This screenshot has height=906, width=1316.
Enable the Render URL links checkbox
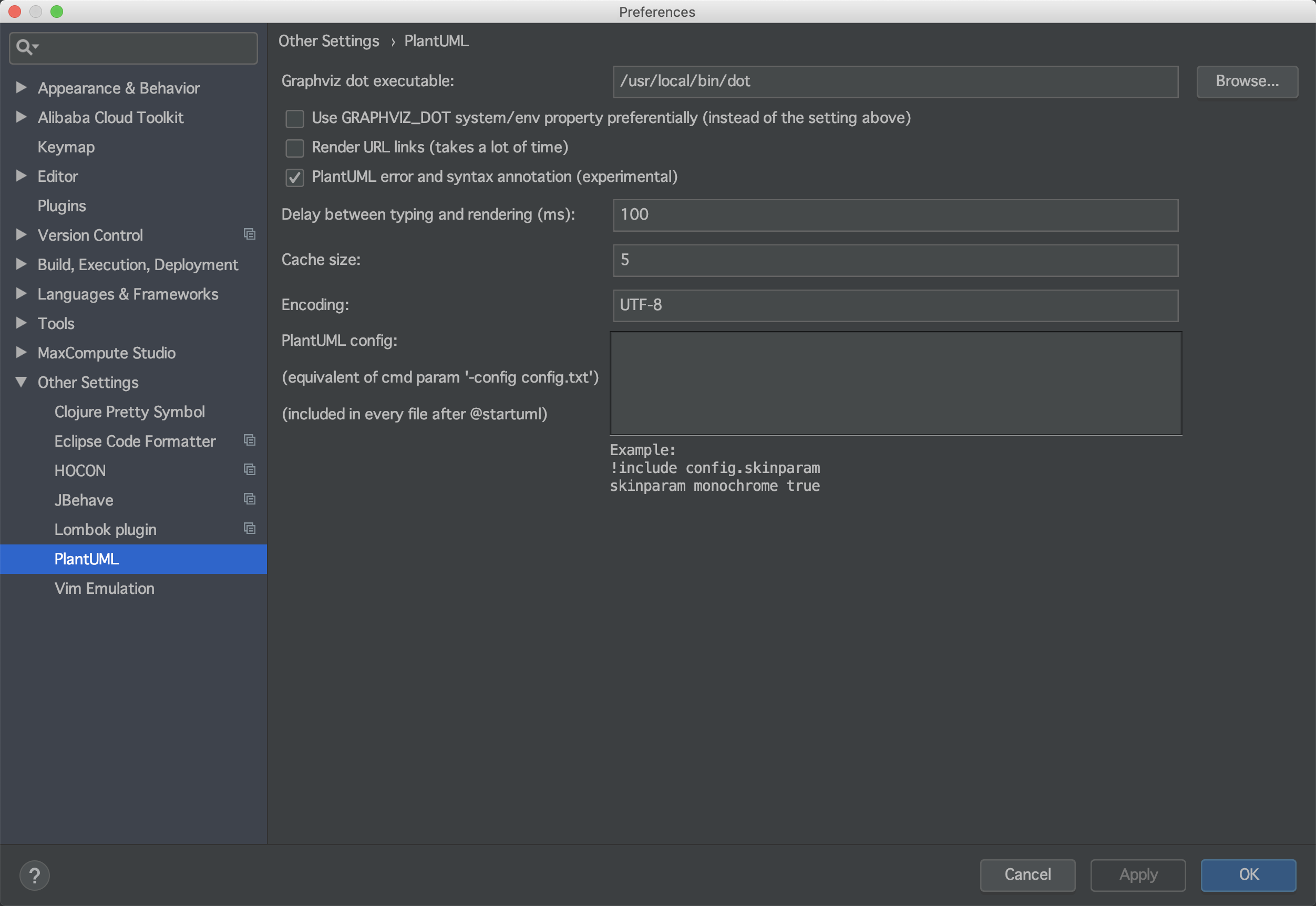[295, 148]
